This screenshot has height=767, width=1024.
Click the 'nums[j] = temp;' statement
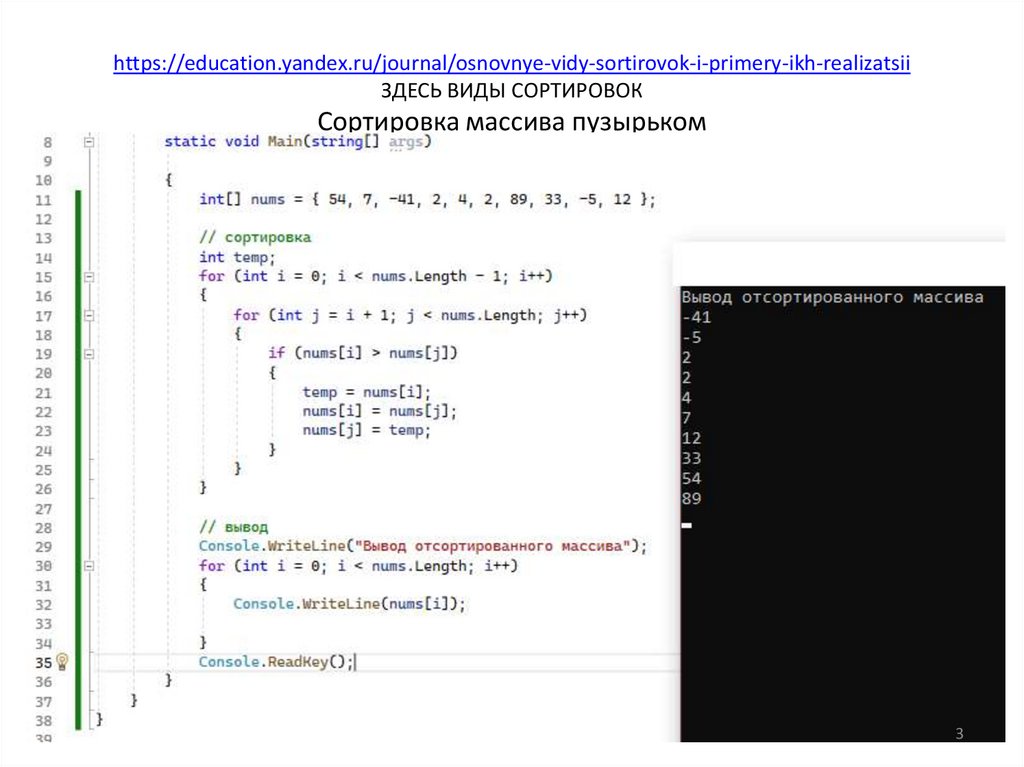tap(366, 430)
